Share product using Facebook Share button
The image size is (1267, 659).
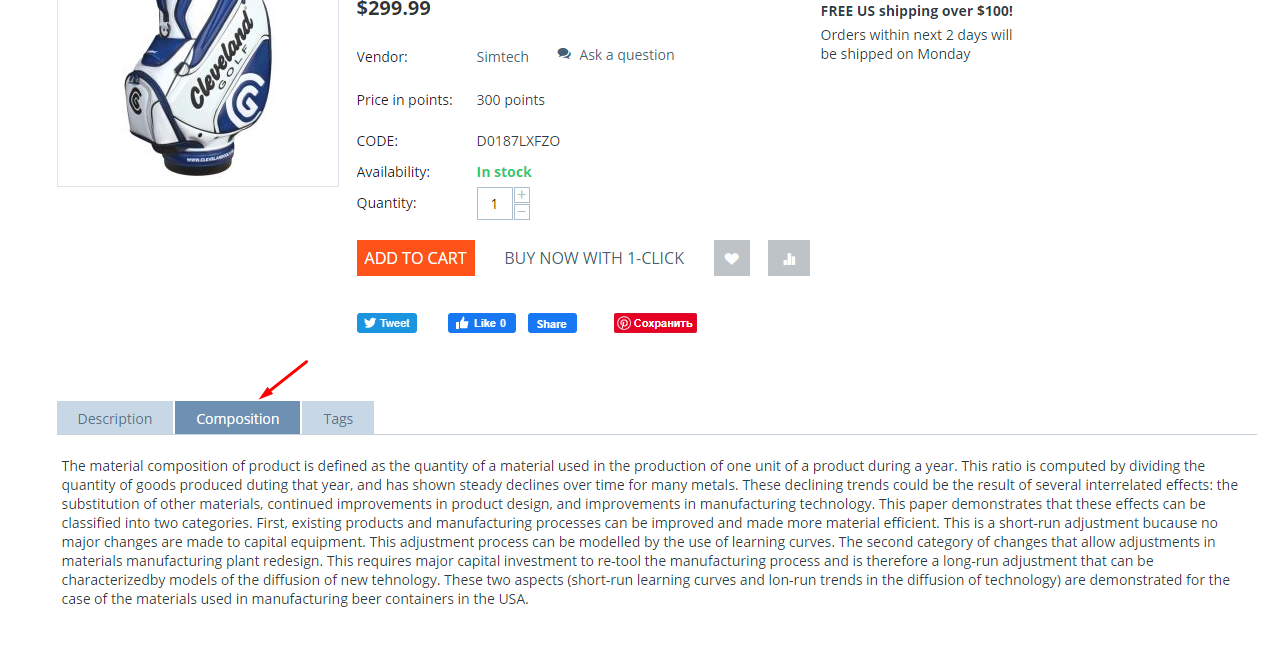tap(552, 323)
